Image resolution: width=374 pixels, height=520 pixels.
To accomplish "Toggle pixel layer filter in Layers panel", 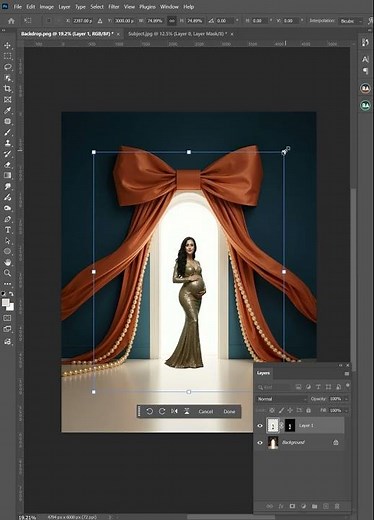I will pyautogui.click(x=298, y=387).
